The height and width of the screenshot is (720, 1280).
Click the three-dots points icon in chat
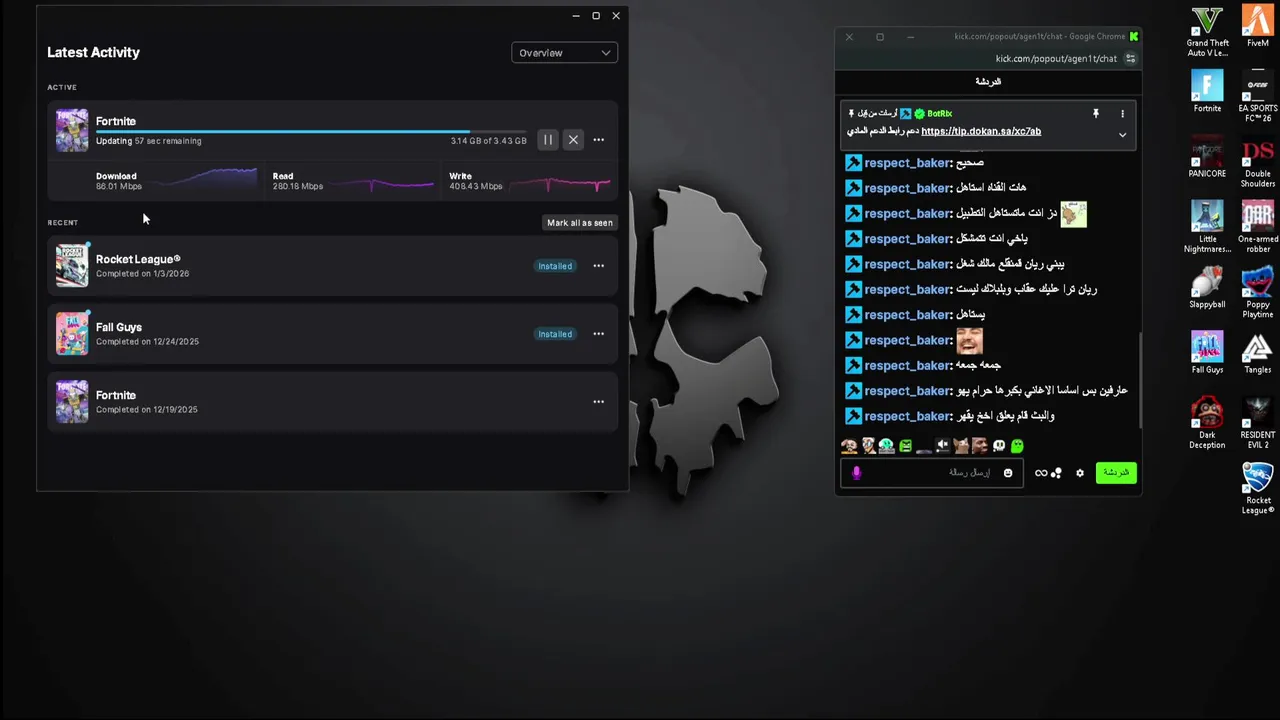point(1056,473)
